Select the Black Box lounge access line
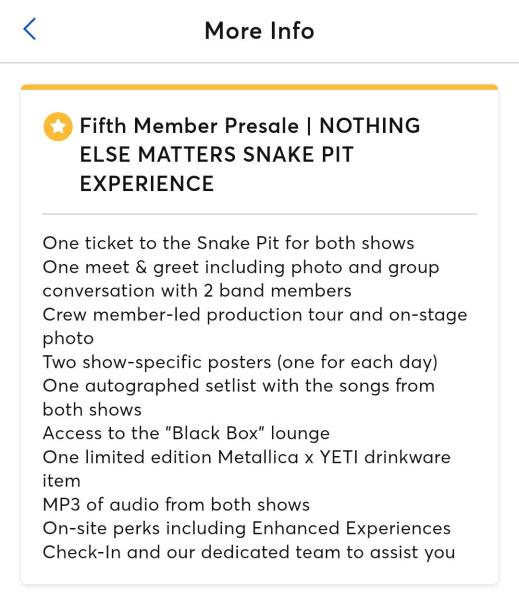This screenshot has height=600, width=519. pos(186,434)
